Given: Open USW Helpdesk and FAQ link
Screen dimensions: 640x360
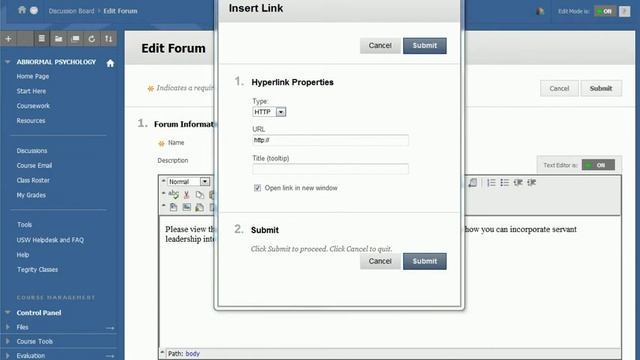Looking at the screenshot, I should pos(50,240).
